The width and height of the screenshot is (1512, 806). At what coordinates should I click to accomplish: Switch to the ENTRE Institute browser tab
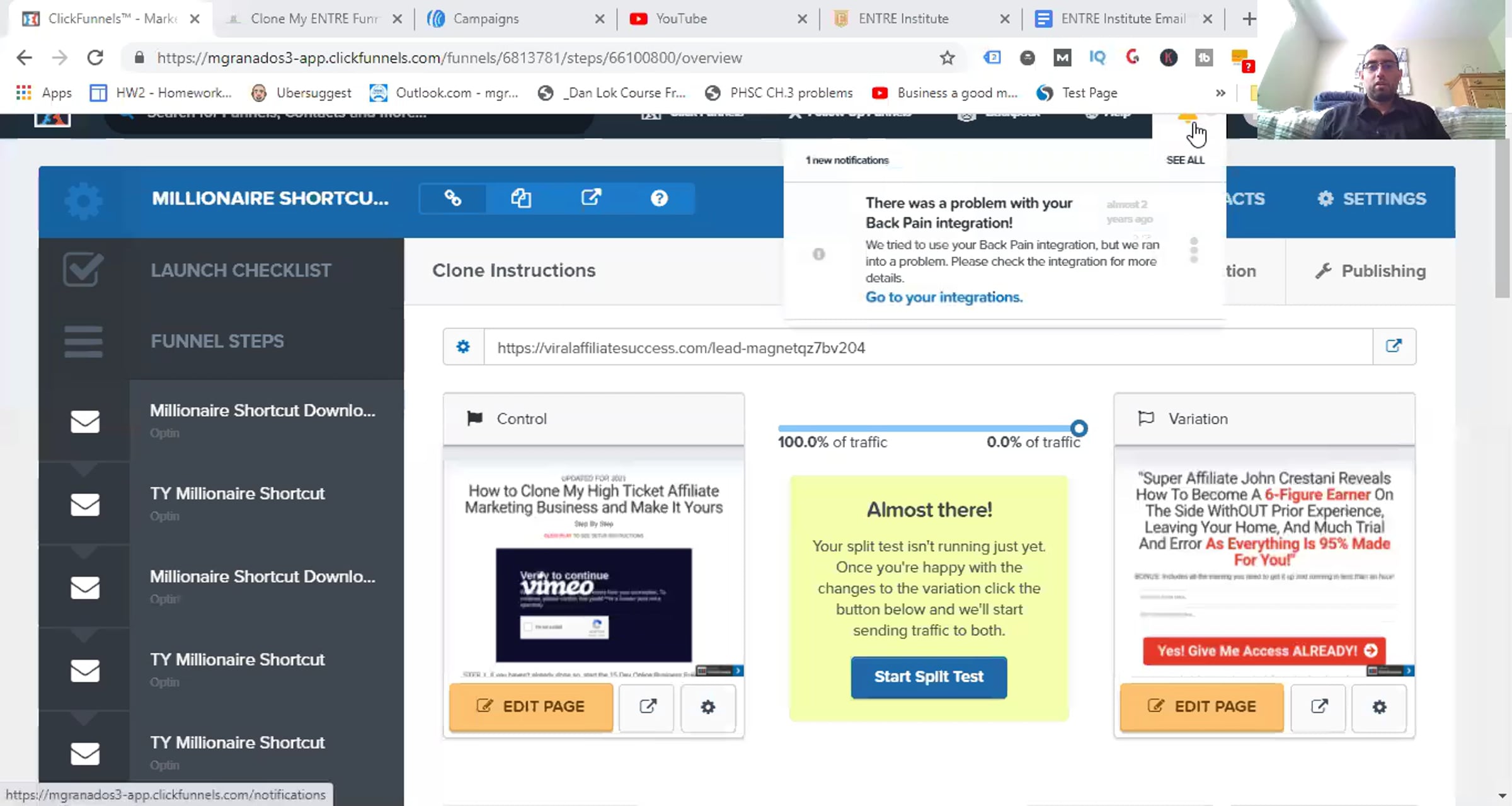[x=921, y=19]
